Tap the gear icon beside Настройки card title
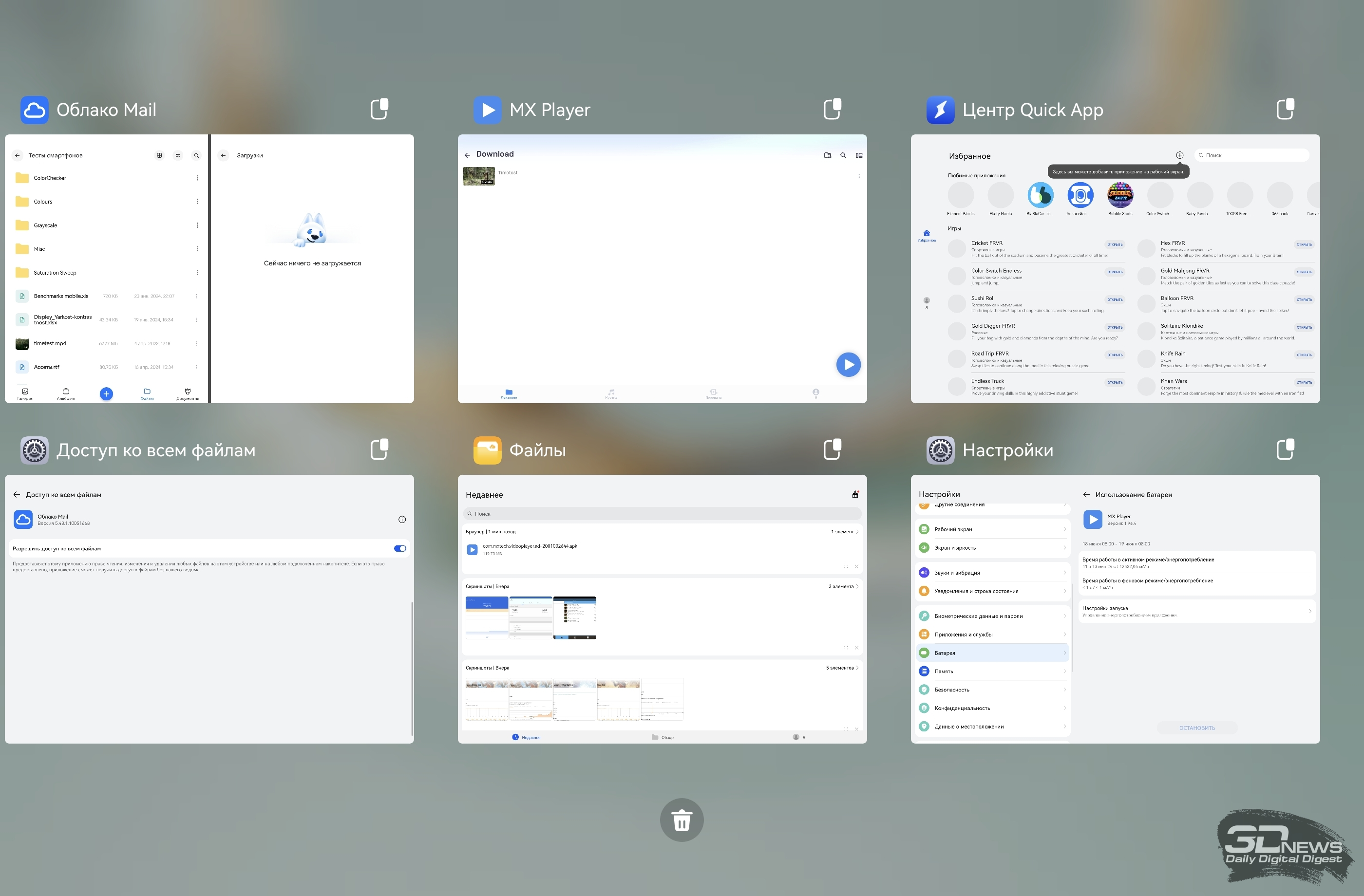Screen dimensions: 1364x896 (940, 450)
